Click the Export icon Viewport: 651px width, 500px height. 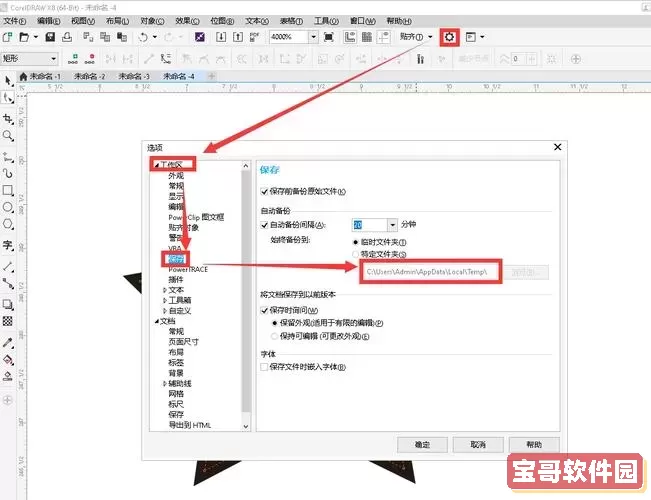[x=238, y=37]
